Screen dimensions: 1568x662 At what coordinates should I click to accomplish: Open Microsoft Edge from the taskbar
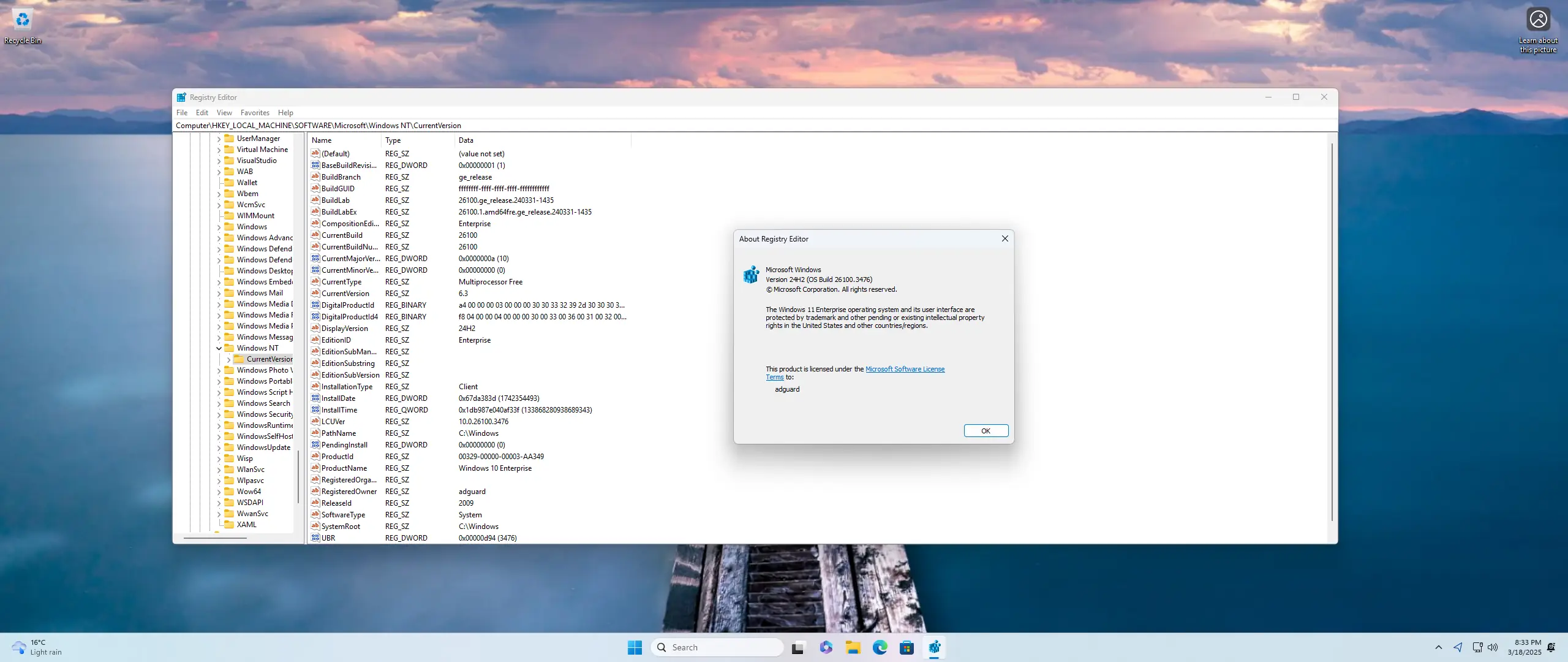click(880, 647)
